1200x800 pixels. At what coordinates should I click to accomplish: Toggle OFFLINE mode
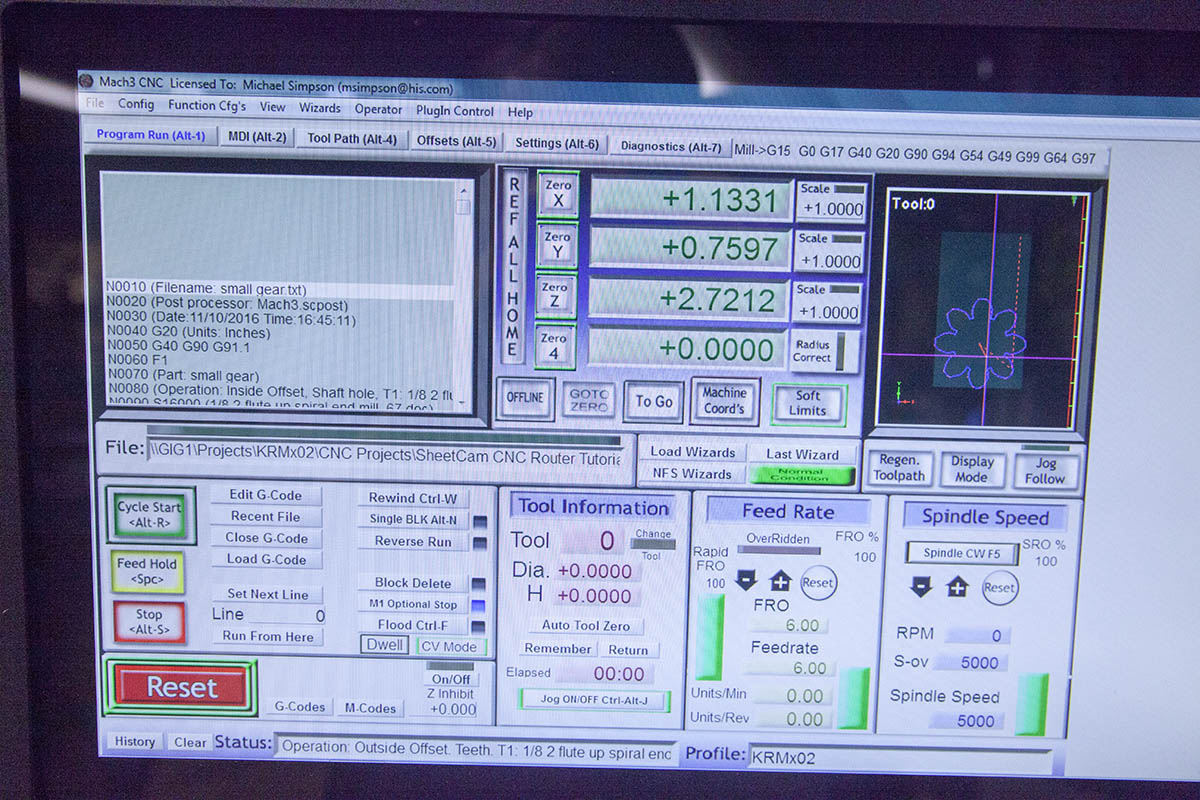(524, 398)
